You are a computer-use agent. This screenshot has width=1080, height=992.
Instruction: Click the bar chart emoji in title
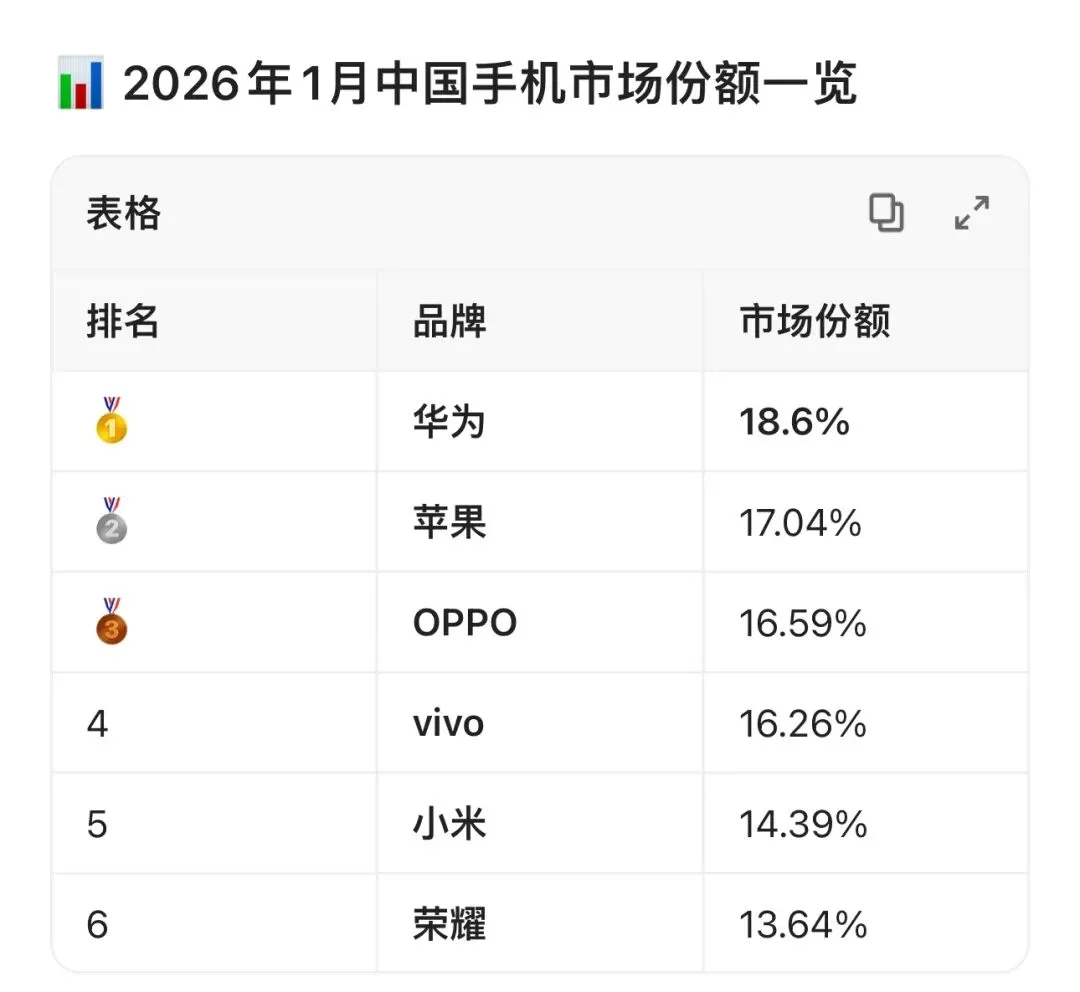click(81, 83)
